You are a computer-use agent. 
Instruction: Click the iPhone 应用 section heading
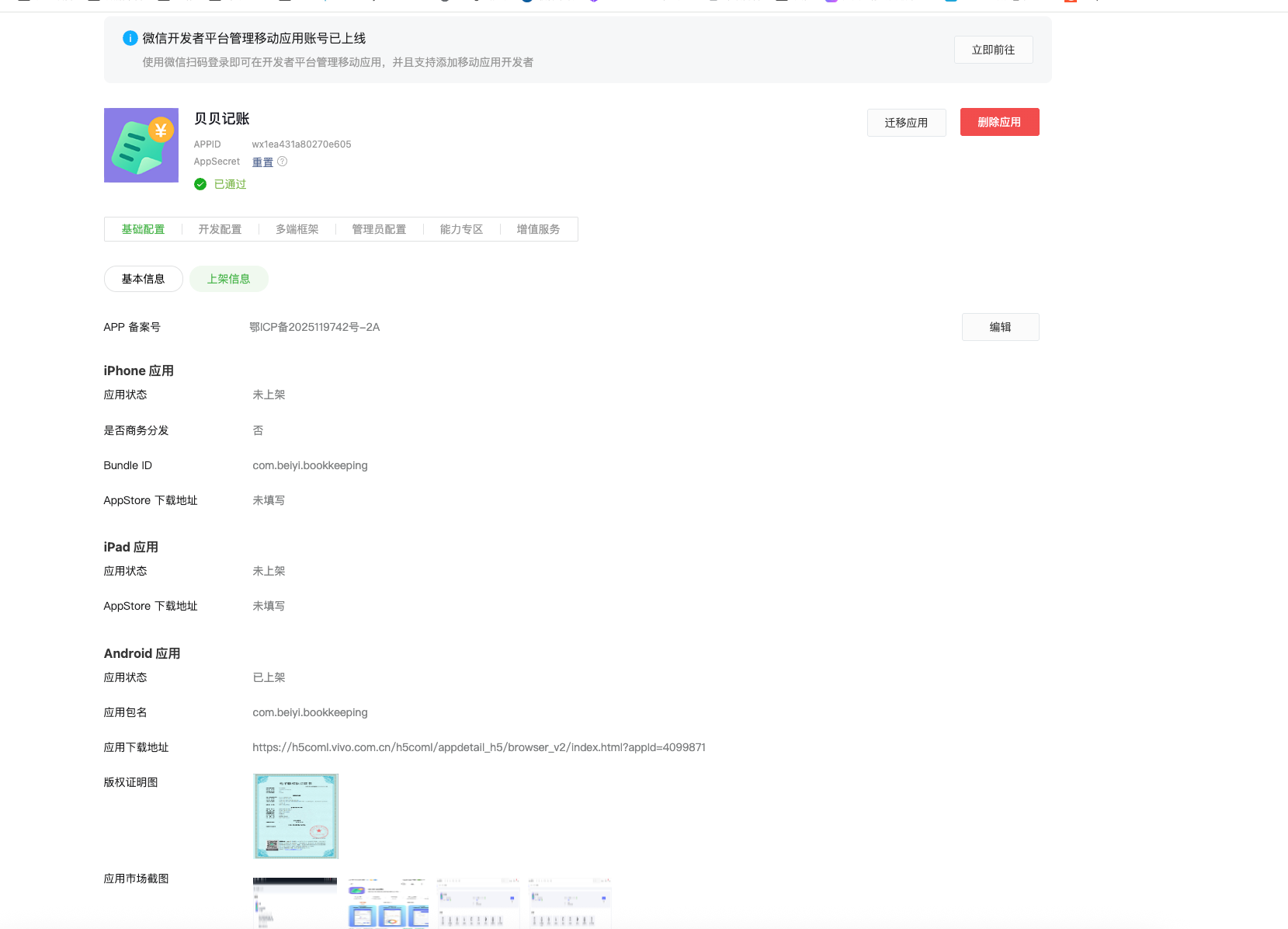click(x=139, y=371)
